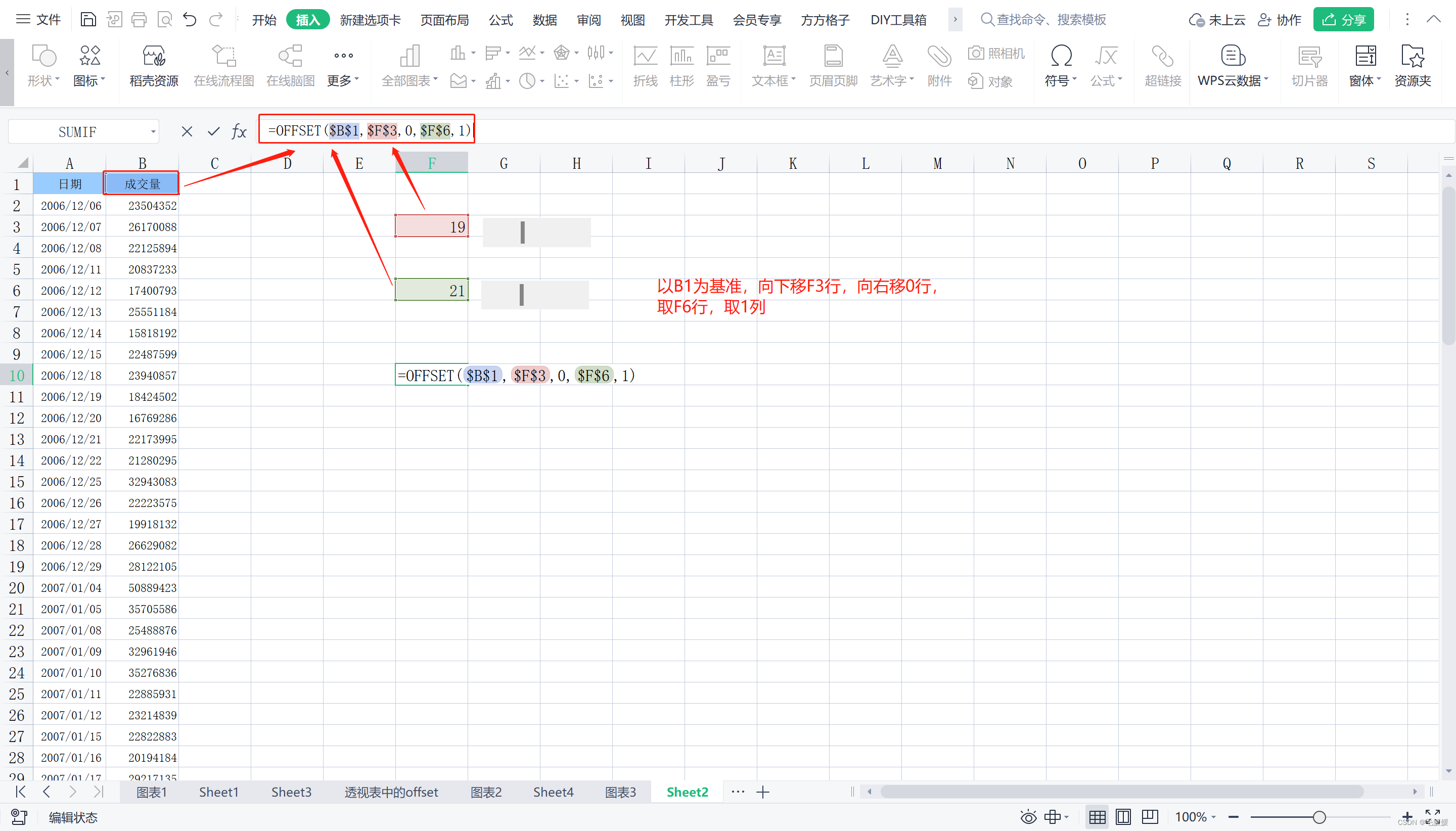Redo the last action

(x=216, y=20)
